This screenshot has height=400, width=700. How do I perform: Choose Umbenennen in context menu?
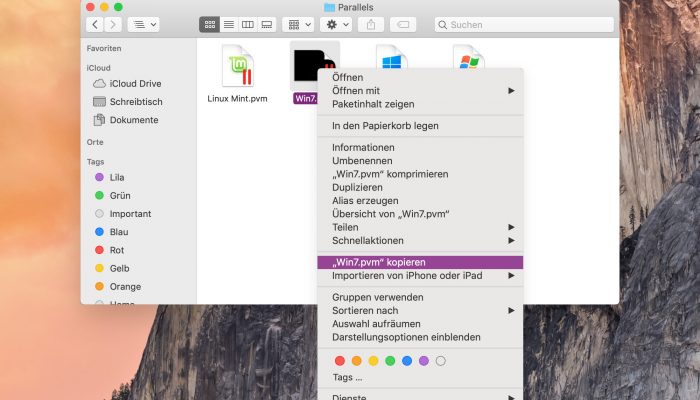click(420, 161)
